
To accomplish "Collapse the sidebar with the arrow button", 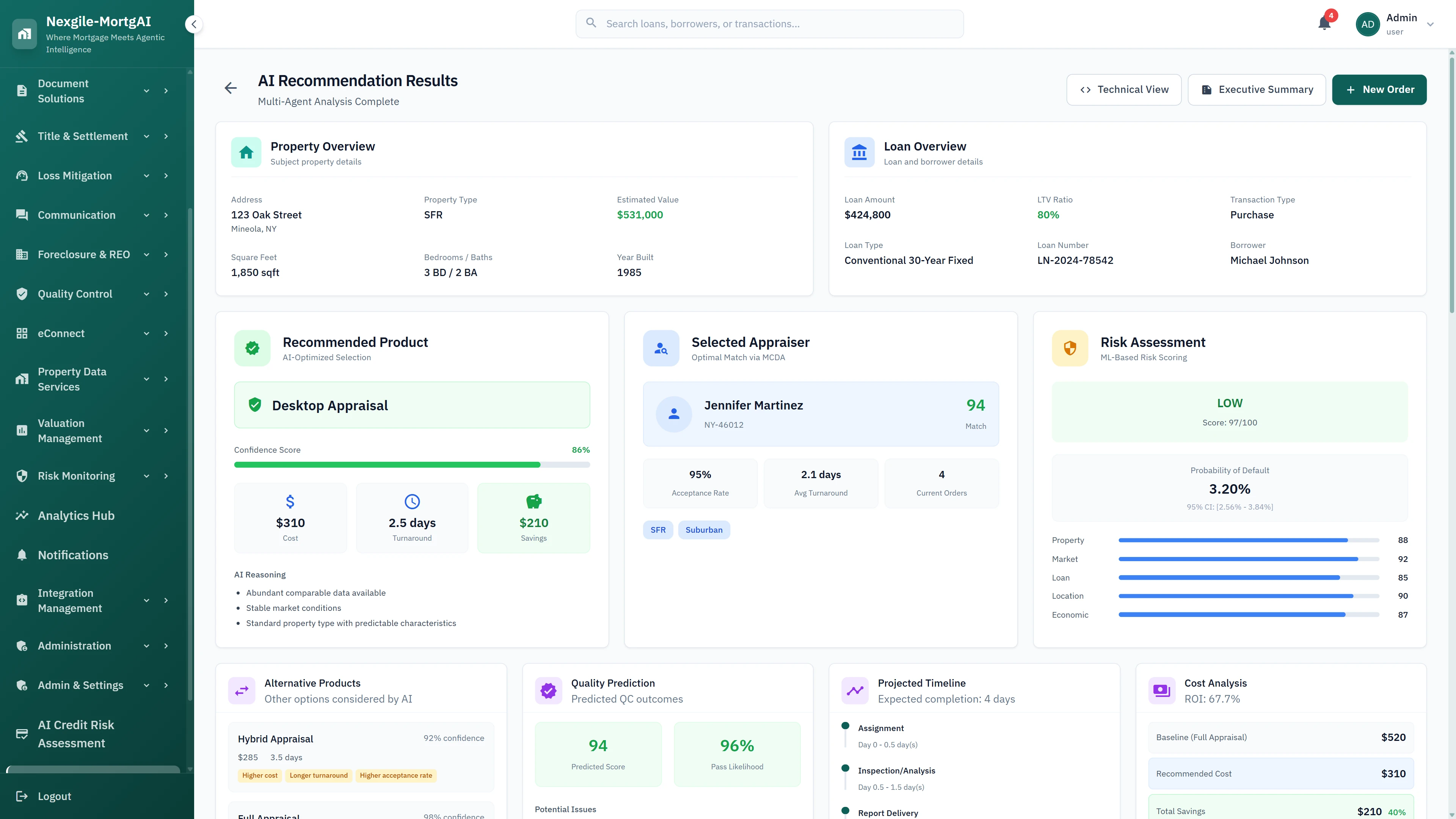I will pos(194,24).
